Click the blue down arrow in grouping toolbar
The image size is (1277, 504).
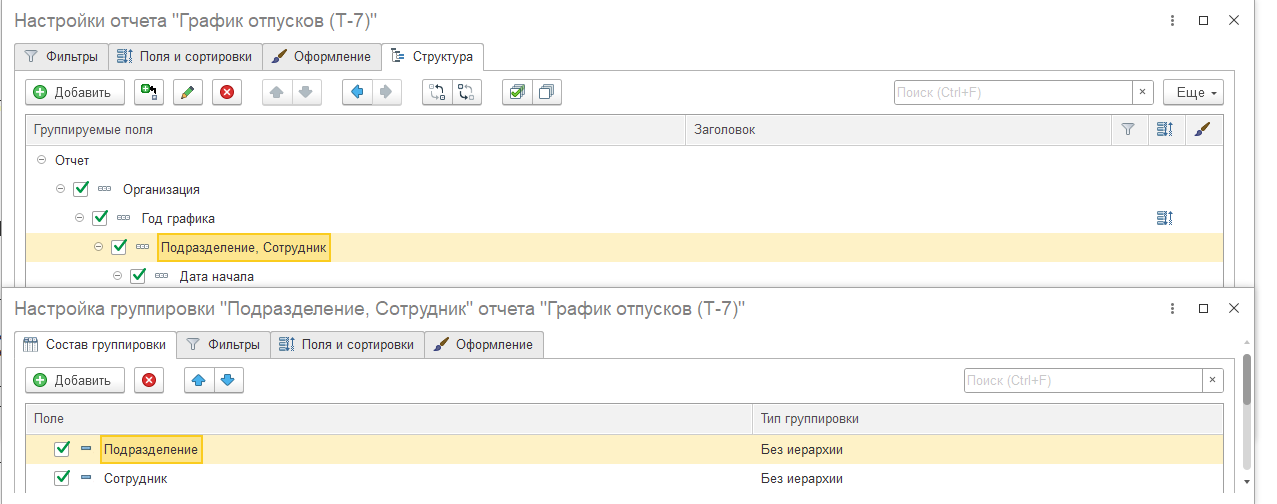point(227,380)
